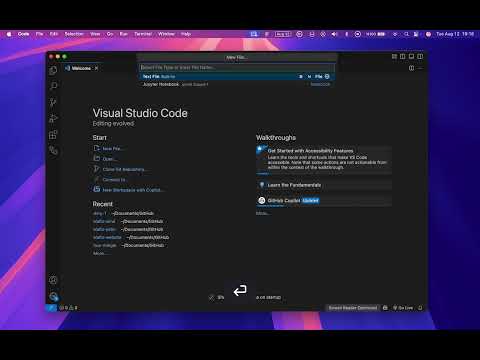Choose Jupyter Notebook in quick pick list
Viewport: 480px width, 360px height.
(x=237, y=84)
